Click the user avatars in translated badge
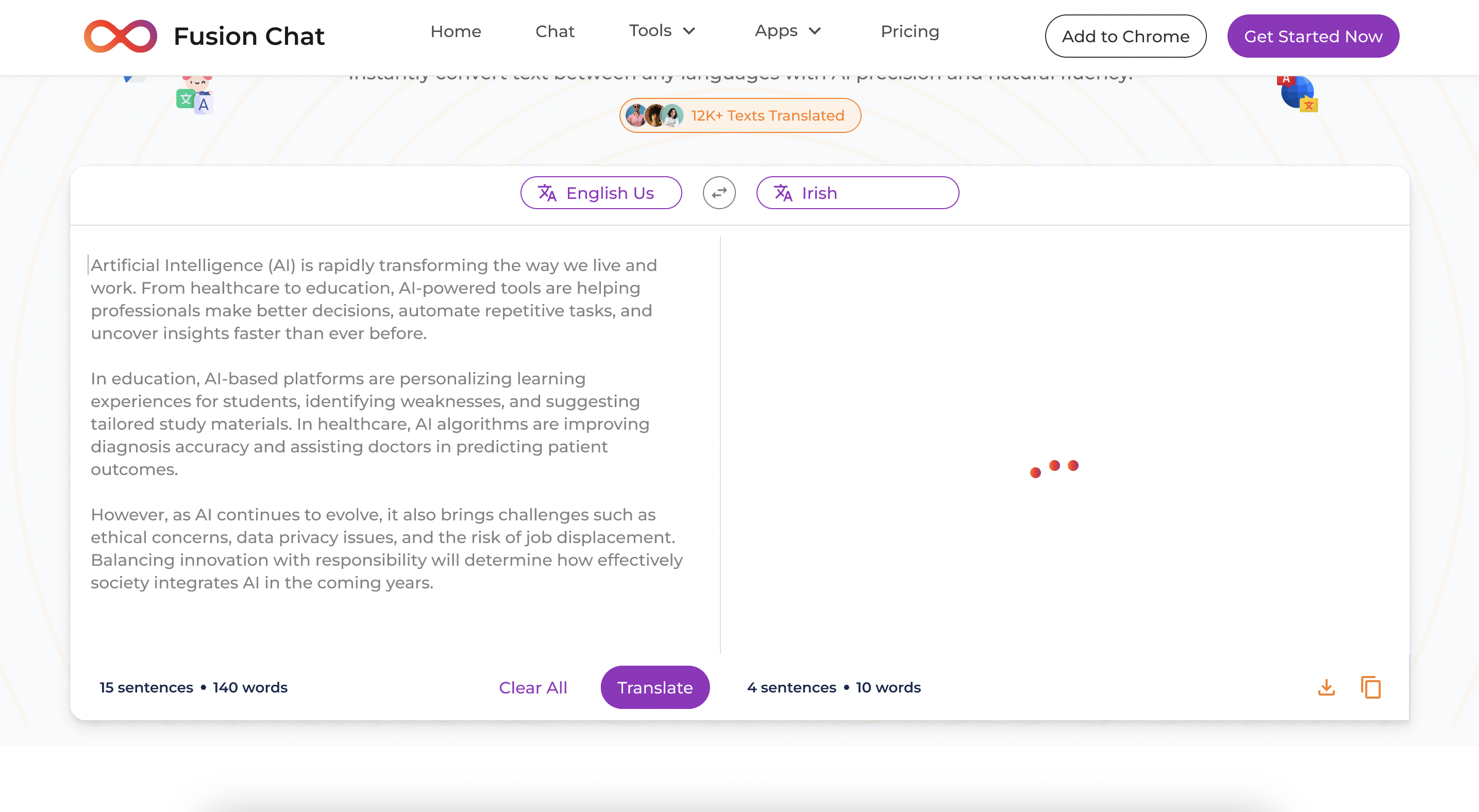1479x812 pixels. pyautogui.click(x=654, y=116)
